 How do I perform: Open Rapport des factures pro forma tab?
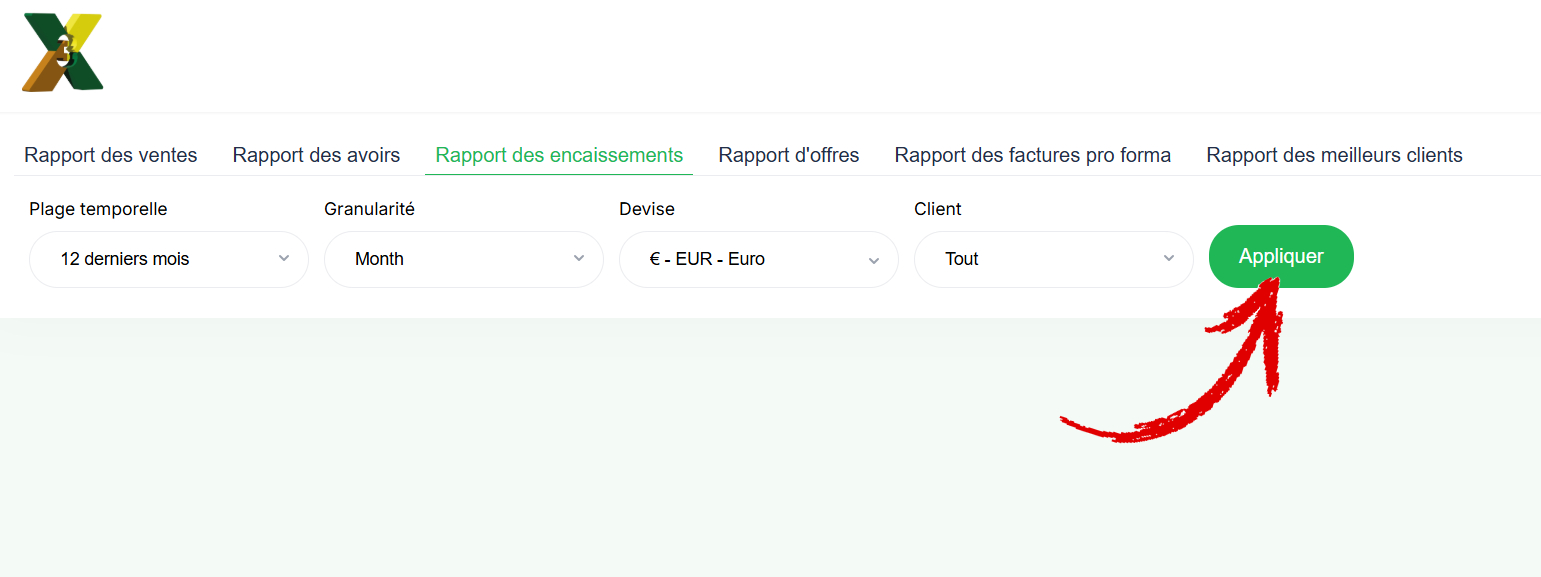pyautogui.click(x=1032, y=155)
